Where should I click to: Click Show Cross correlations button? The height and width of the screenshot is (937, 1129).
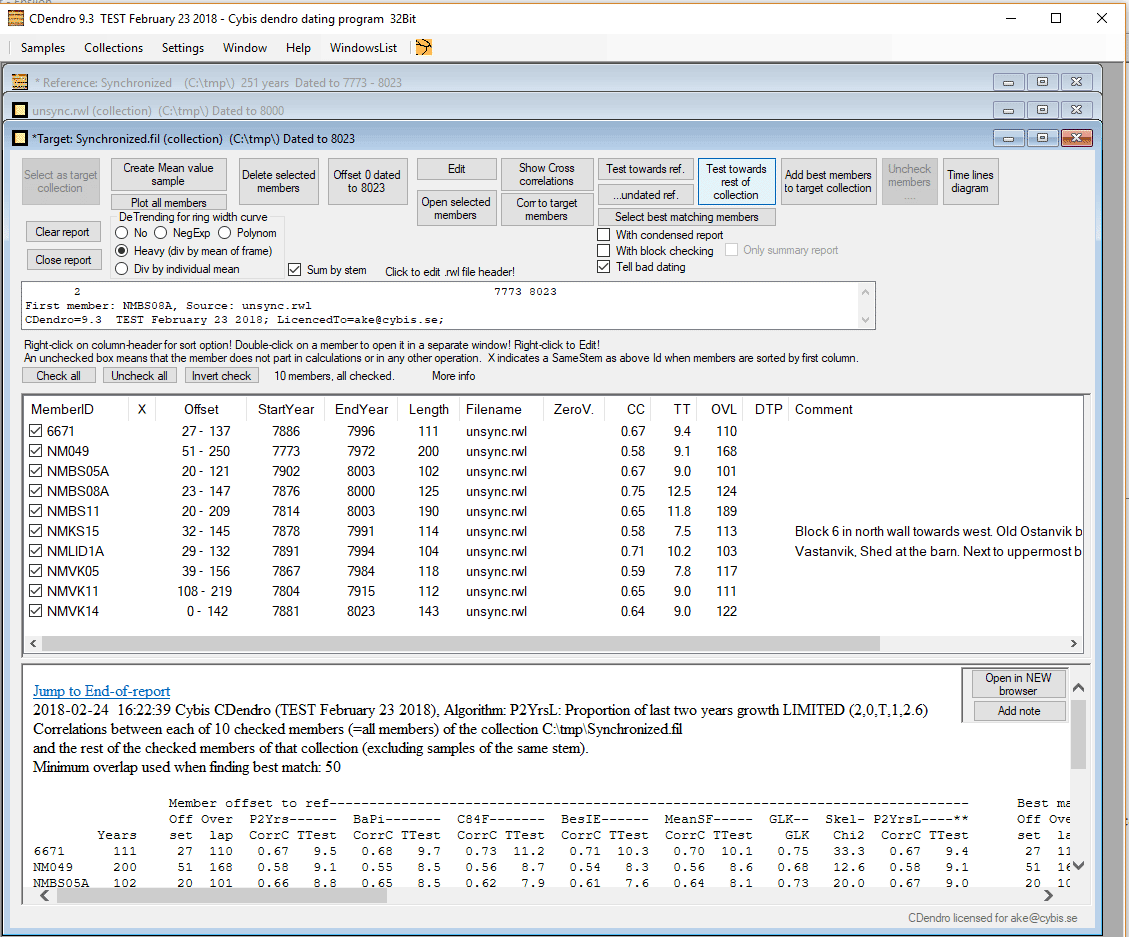[x=546, y=174]
